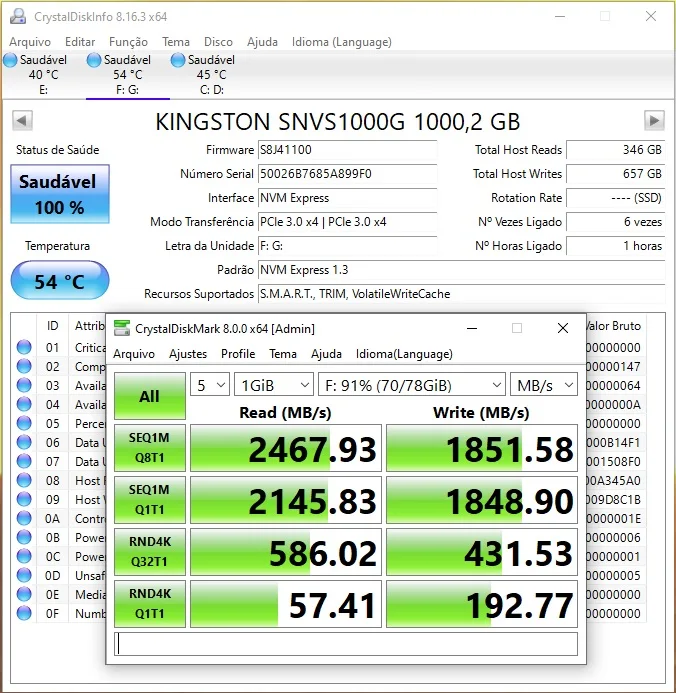Viewport: 676px width, 693px height.
Task: Click RND4K Q32T1 read result 586.02
Action: (286, 552)
